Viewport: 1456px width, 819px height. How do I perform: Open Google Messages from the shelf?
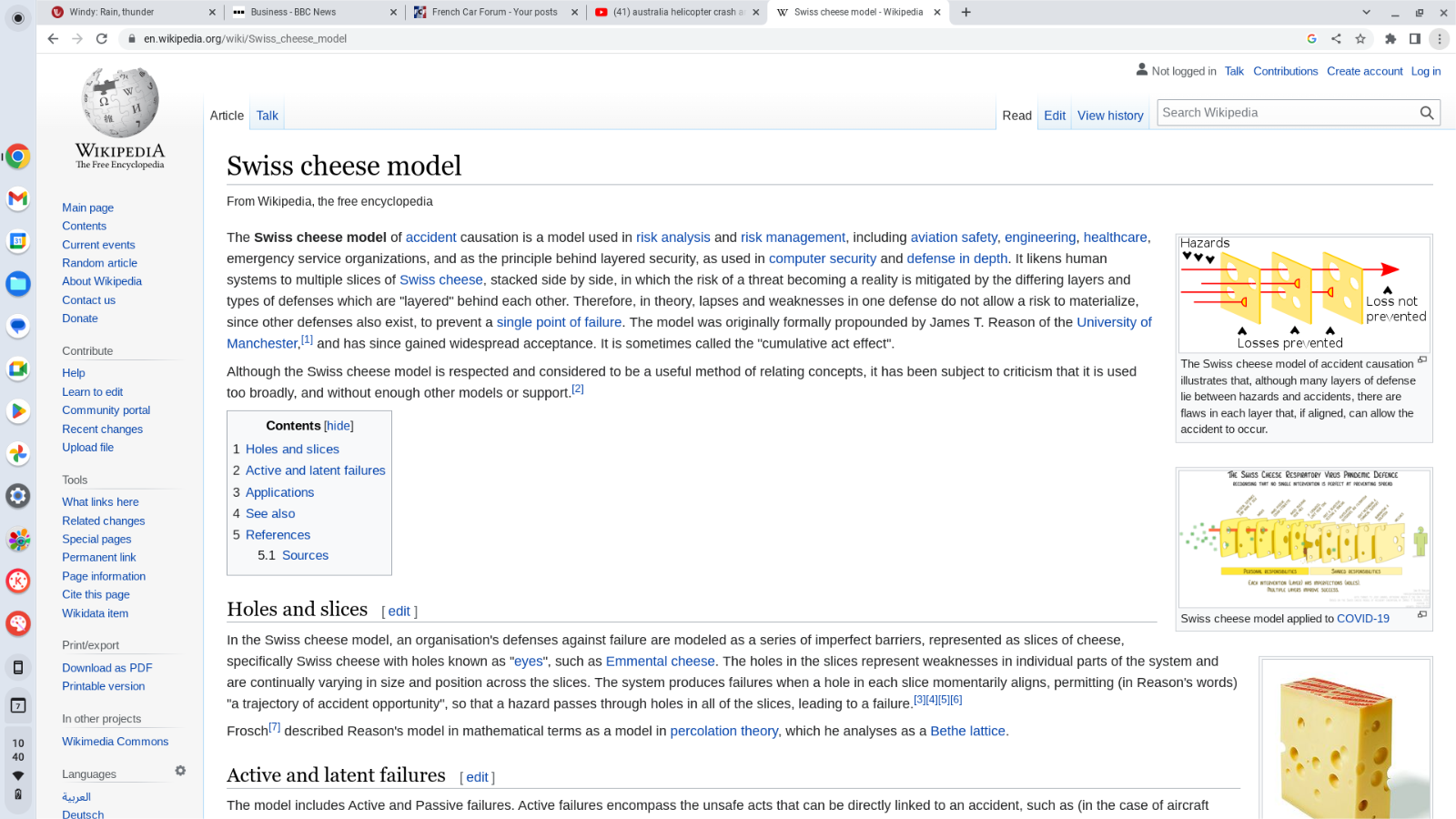click(18, 326)
